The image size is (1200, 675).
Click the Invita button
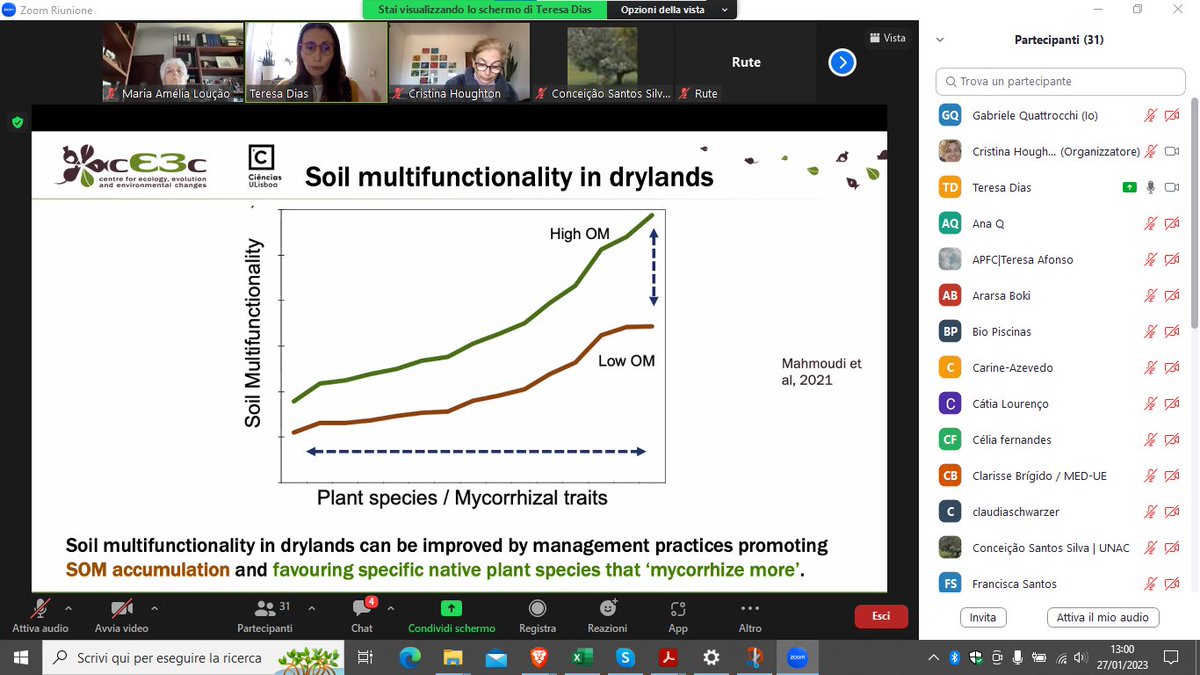click(983, 617)
